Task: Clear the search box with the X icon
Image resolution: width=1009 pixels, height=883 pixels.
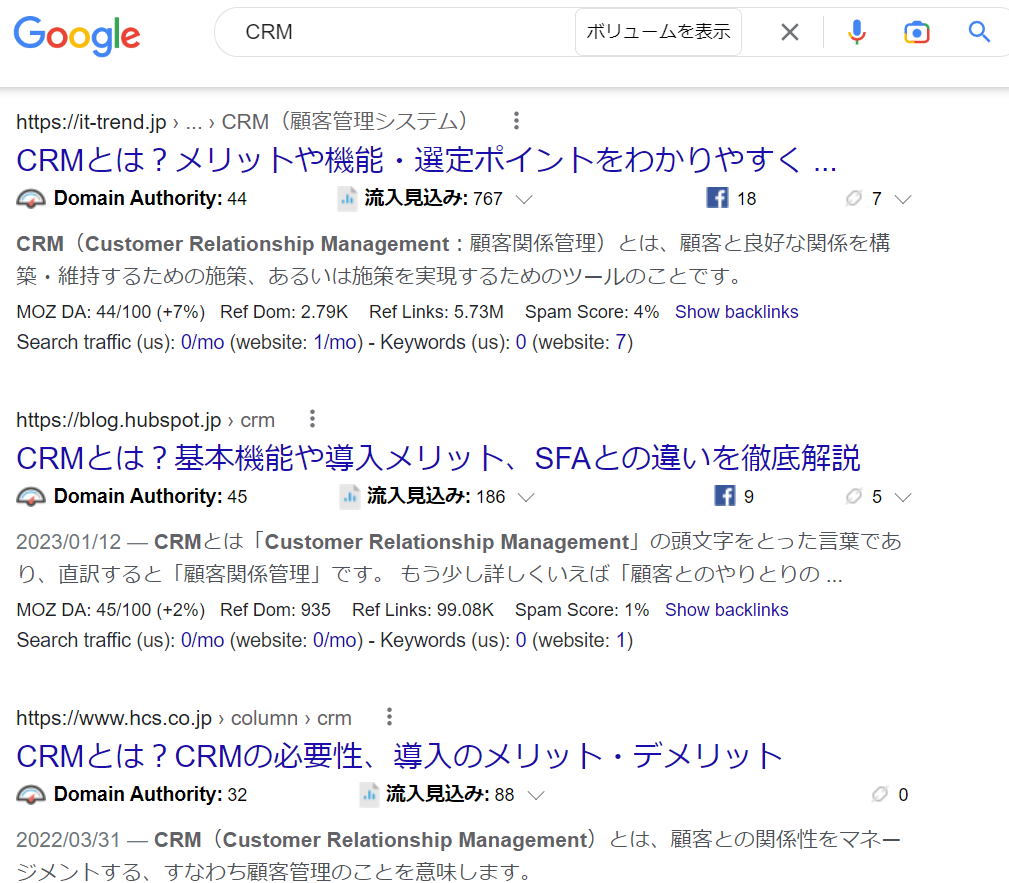Action: click(x=790, y=33)
